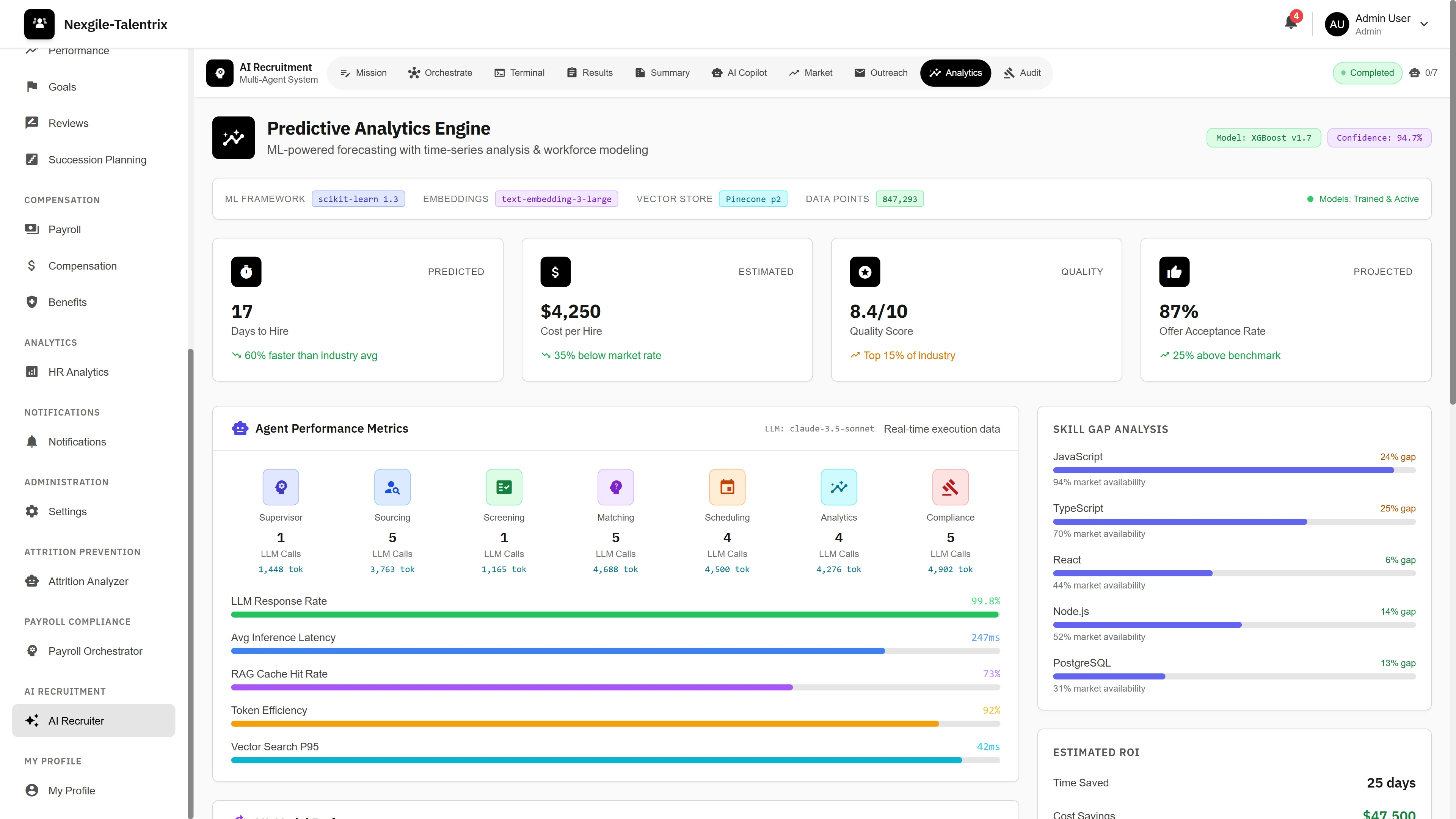The height and width of the screenshot is (819, 1456).
Task: Click the green status dot on Completed
Action: pyautogui.click(x=1344, y=73)
